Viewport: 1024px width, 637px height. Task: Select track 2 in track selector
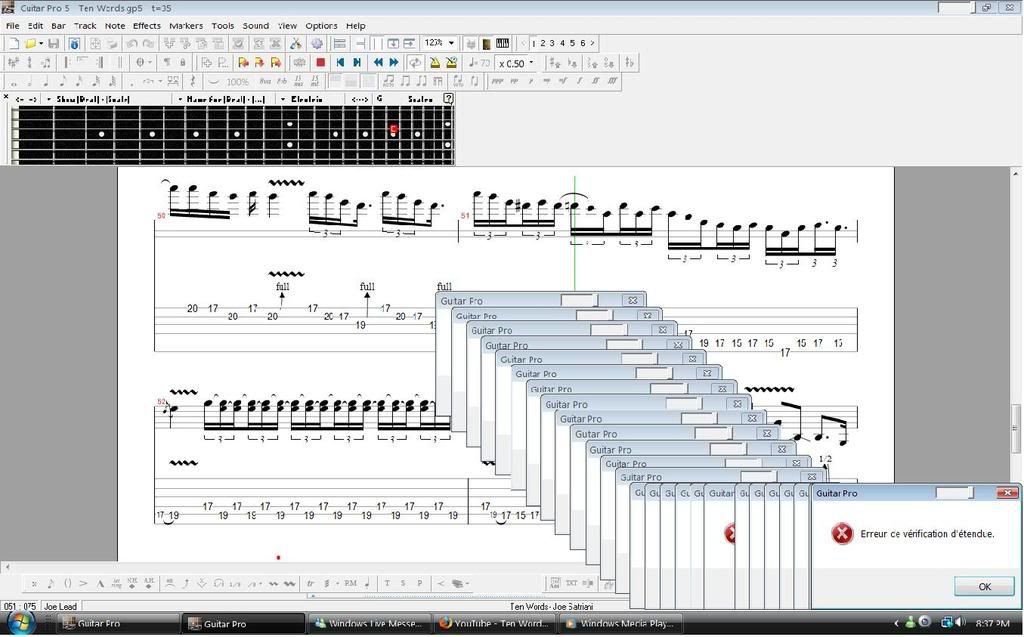coord(542,44)
